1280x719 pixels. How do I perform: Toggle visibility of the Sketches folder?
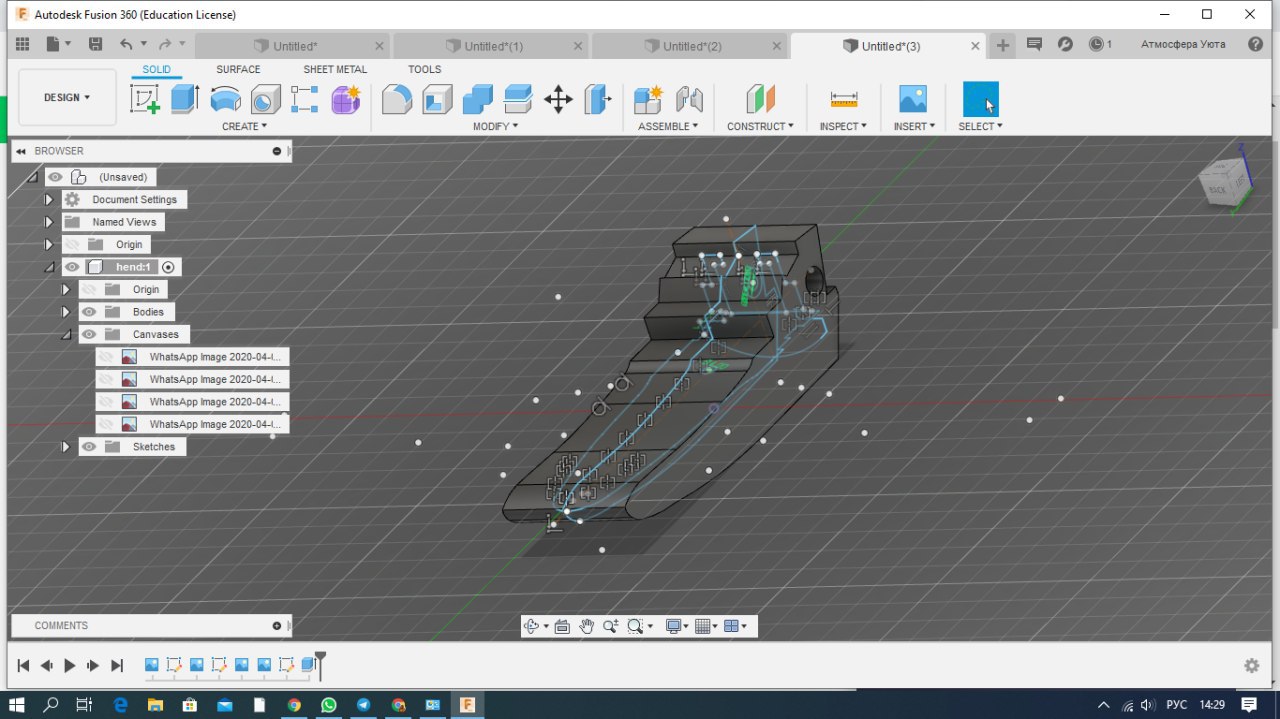[x=89, y=447]
